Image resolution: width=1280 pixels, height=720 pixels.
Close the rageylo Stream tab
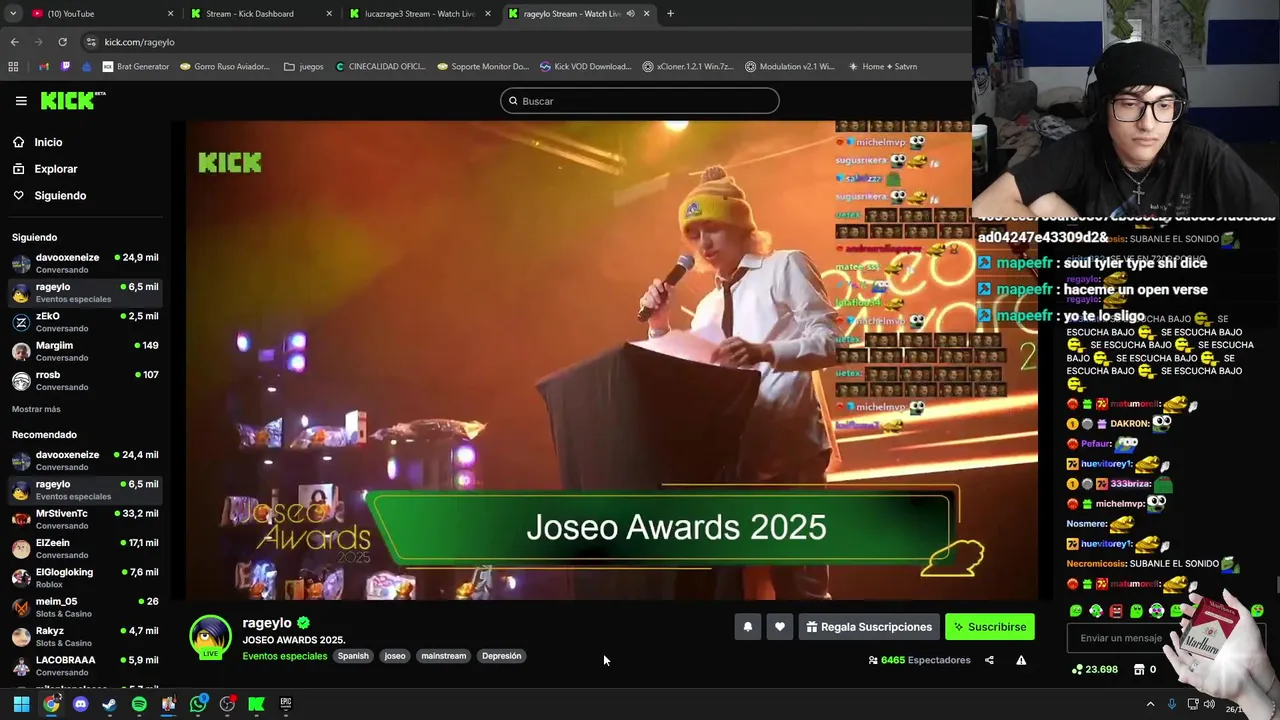[x=646, y=14]
